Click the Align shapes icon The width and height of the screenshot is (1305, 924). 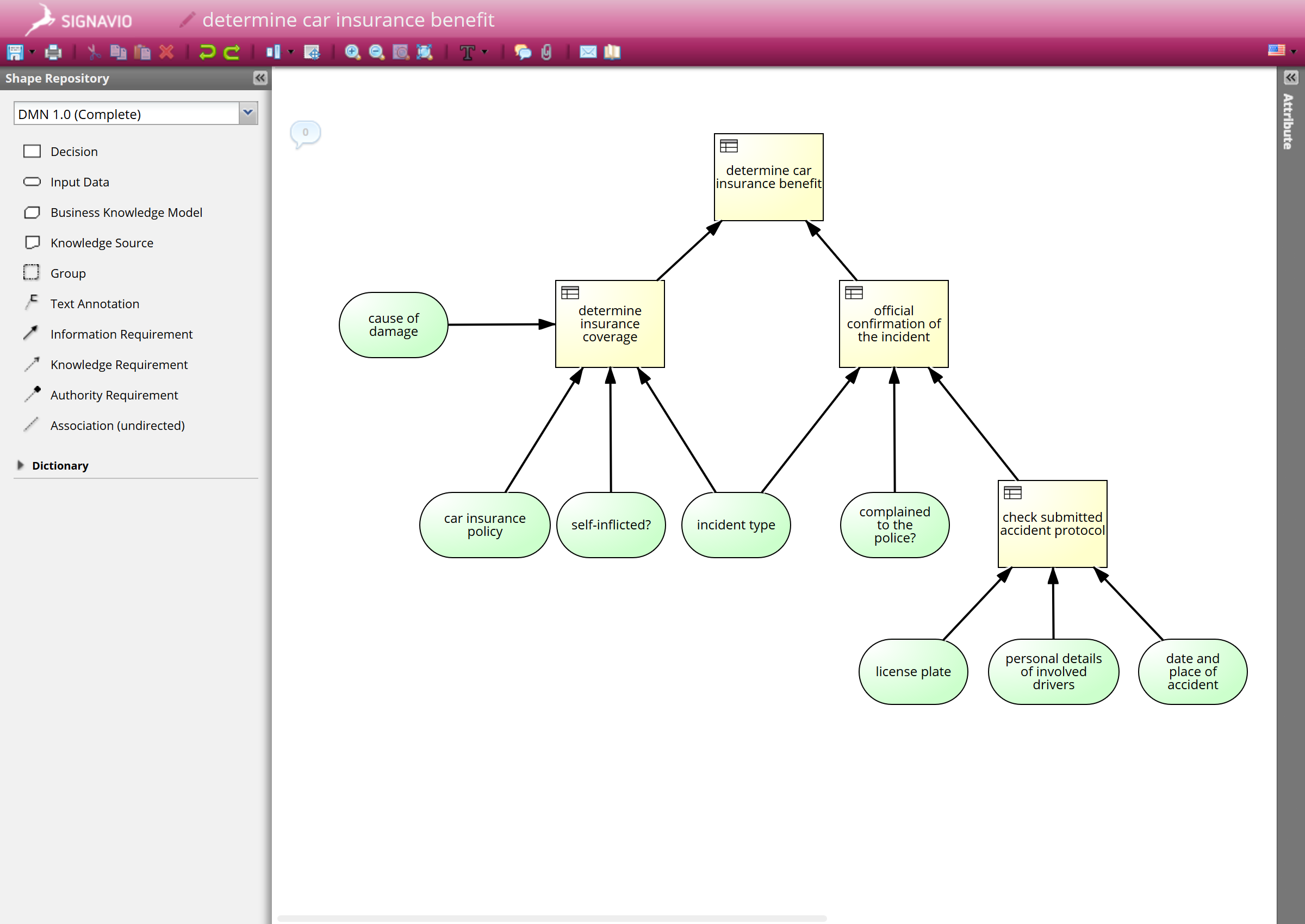click(273, 52)
